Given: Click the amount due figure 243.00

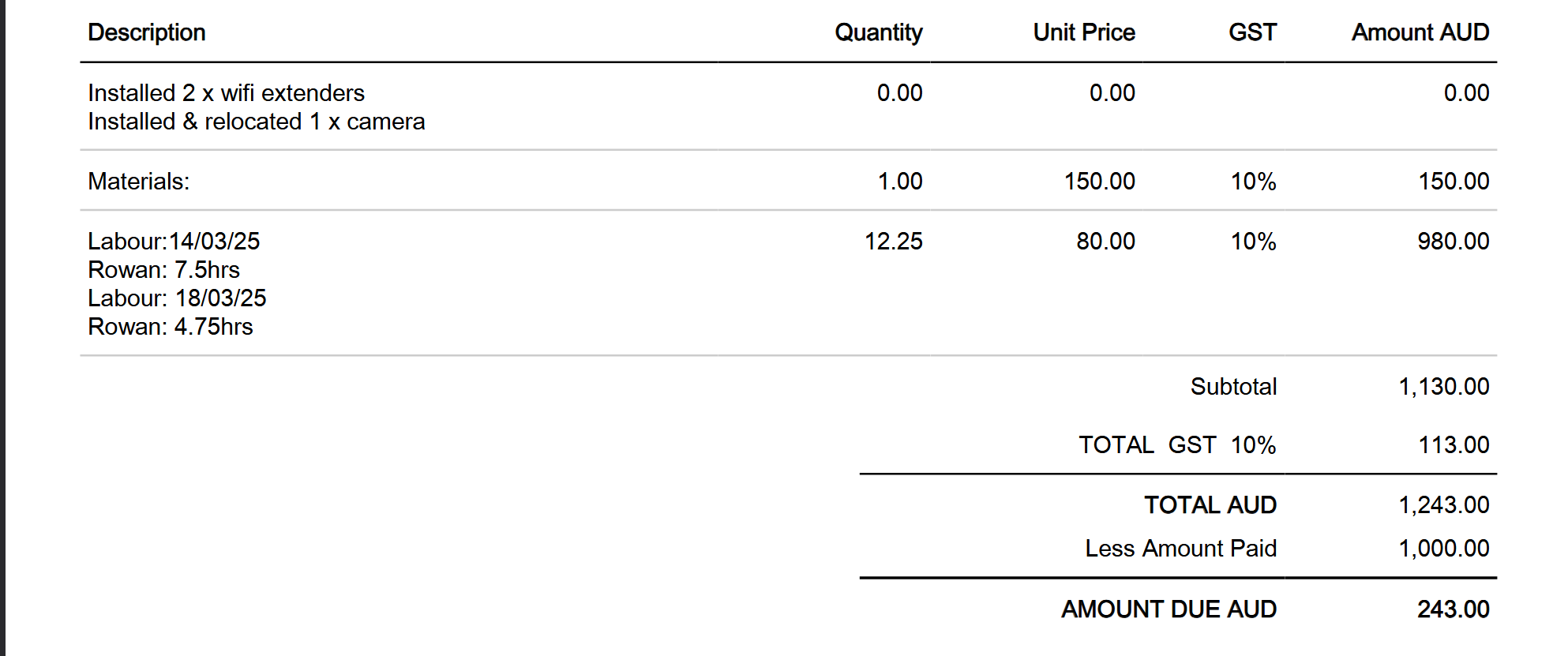Looking at the screenshot, I should coord(1453,609).
